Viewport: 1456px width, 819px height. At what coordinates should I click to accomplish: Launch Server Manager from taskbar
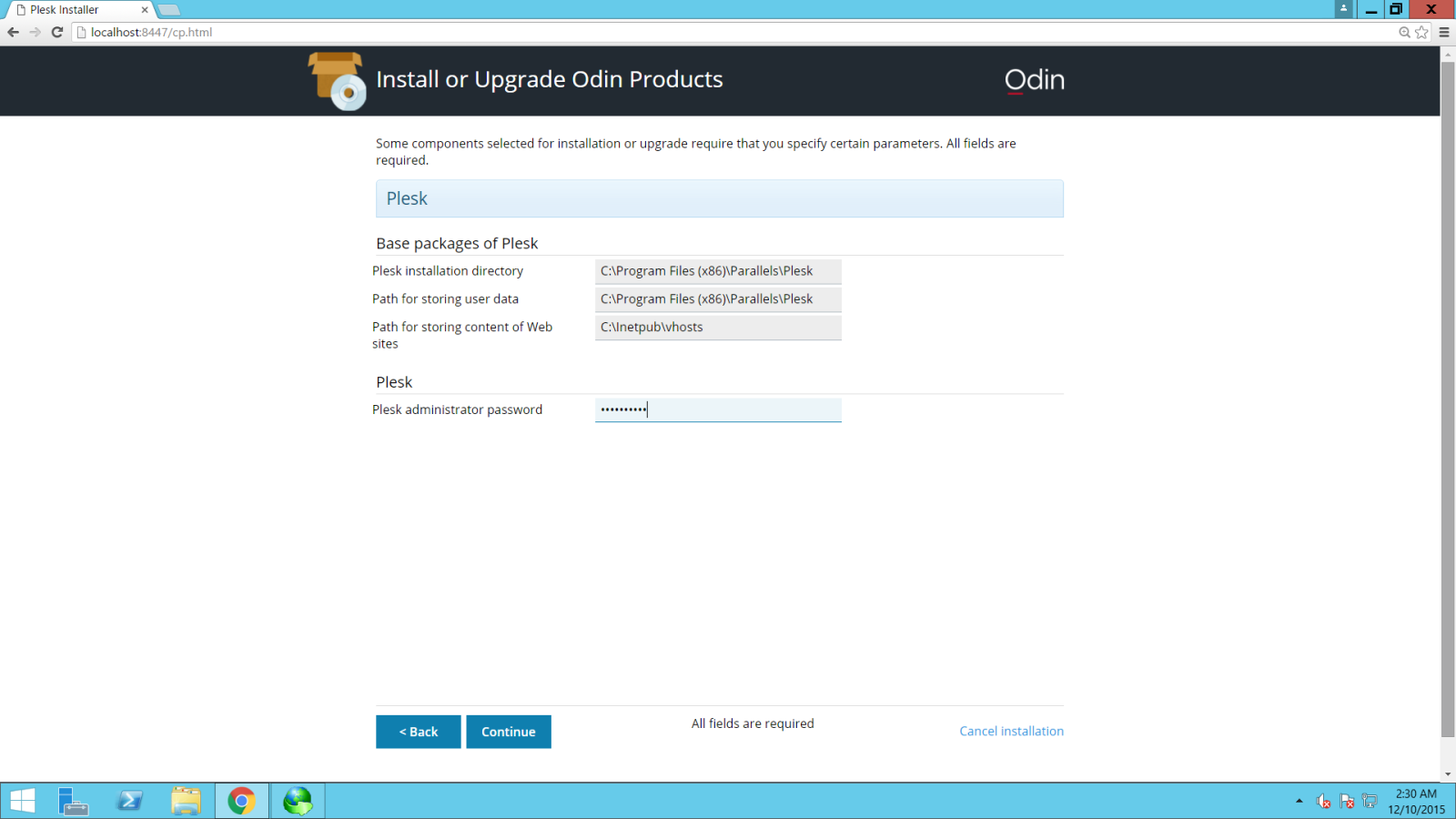(x=73, y=801)
